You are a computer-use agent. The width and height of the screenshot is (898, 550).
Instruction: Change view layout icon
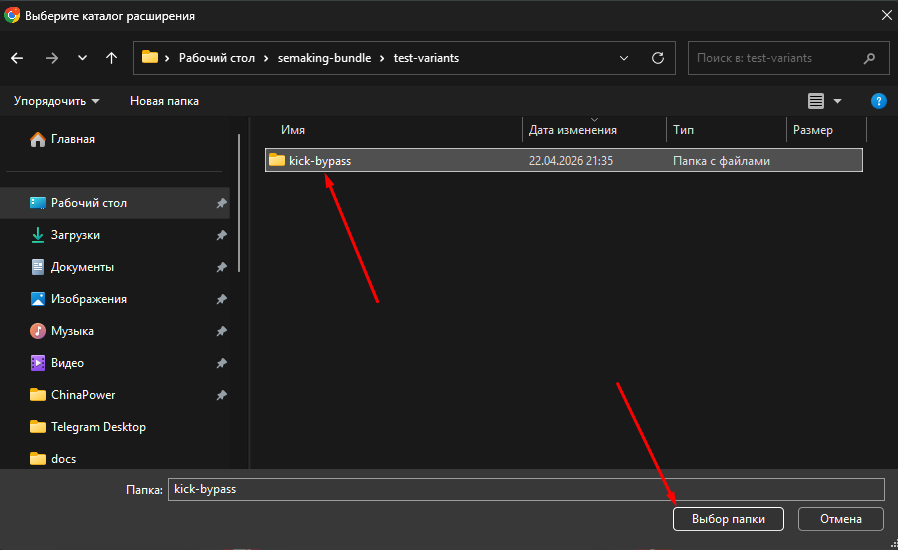(816, 101)
